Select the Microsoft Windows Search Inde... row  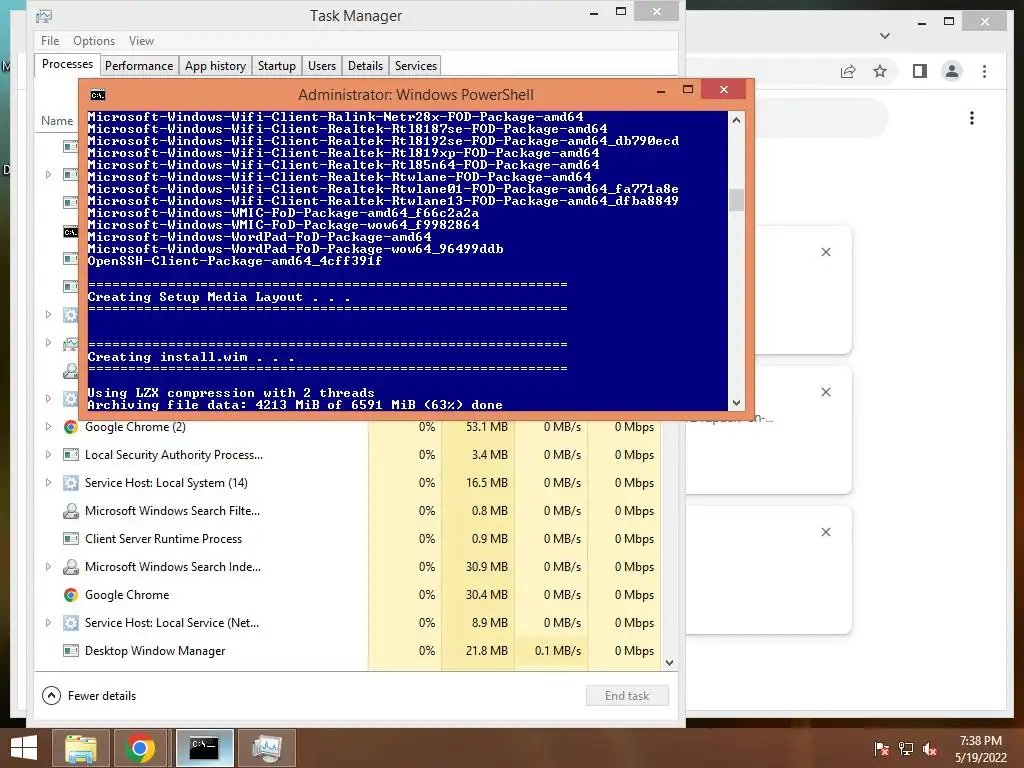point(348,567)
